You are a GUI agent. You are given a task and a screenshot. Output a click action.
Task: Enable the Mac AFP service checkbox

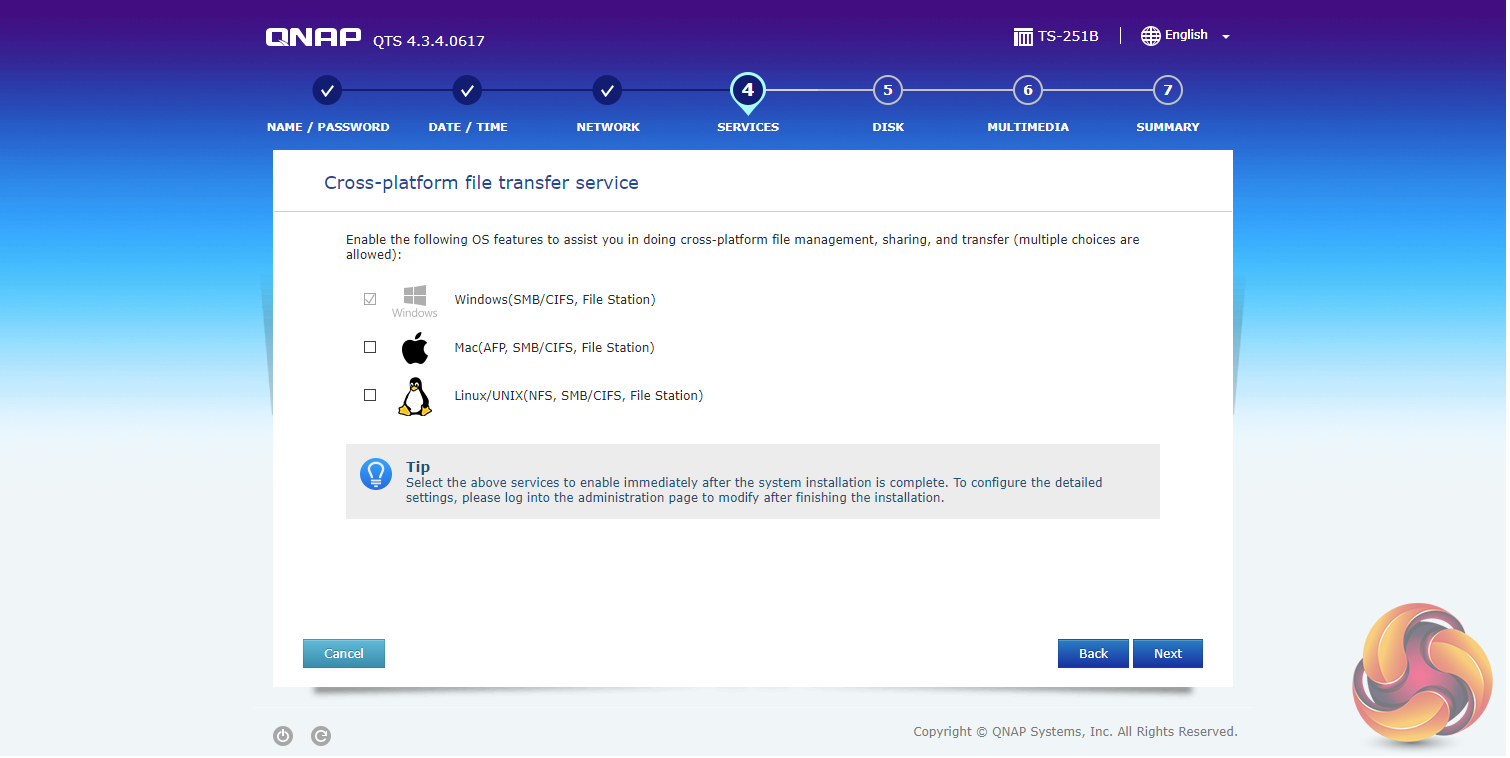click(x=370, y=347)
